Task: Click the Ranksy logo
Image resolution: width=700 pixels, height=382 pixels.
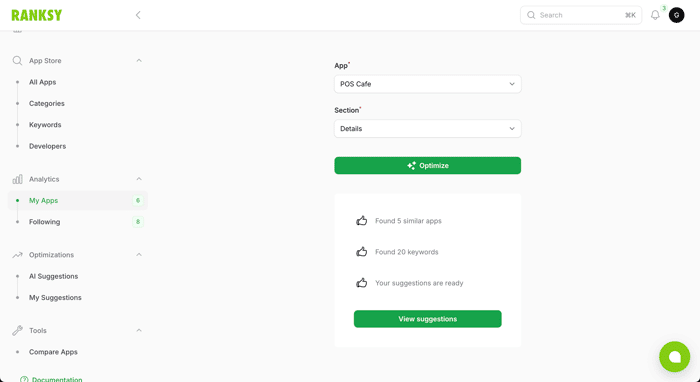Action: pyautogui.click(x=37, y=15)
